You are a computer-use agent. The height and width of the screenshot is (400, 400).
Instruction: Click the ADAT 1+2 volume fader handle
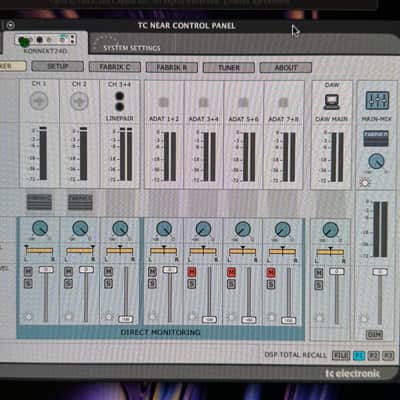tap(170, 270)
